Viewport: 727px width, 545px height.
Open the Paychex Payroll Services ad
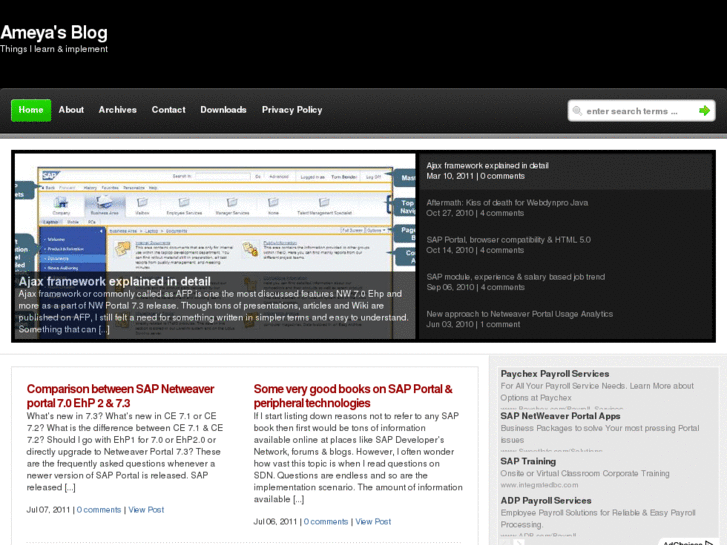click(x=555, y=374)
